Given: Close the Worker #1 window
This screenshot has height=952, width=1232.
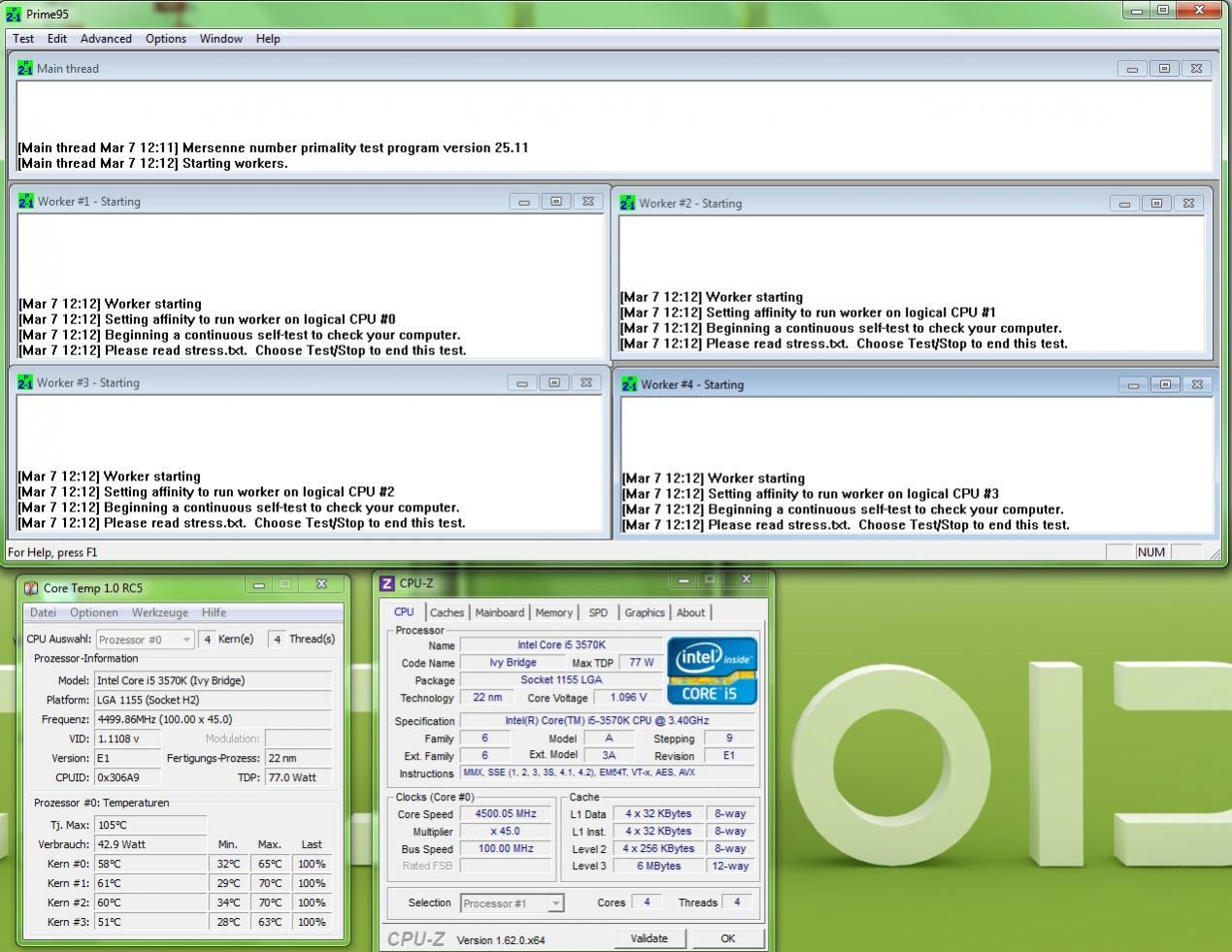Looking at the screenshot, I should [587, 202].
